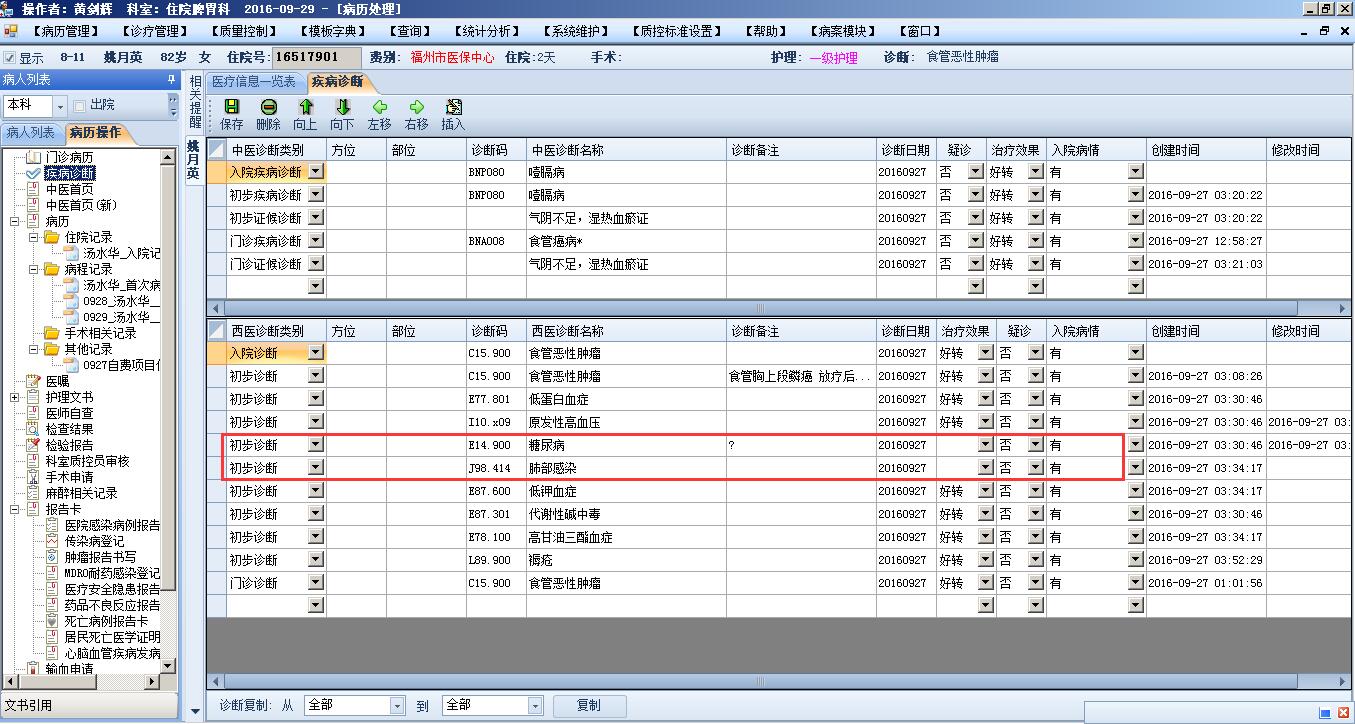Viewport: 1355px width, 724px height.
Task: Open 疑诊 dropdown in 食管癌病 row
Action: coord(976,241)
